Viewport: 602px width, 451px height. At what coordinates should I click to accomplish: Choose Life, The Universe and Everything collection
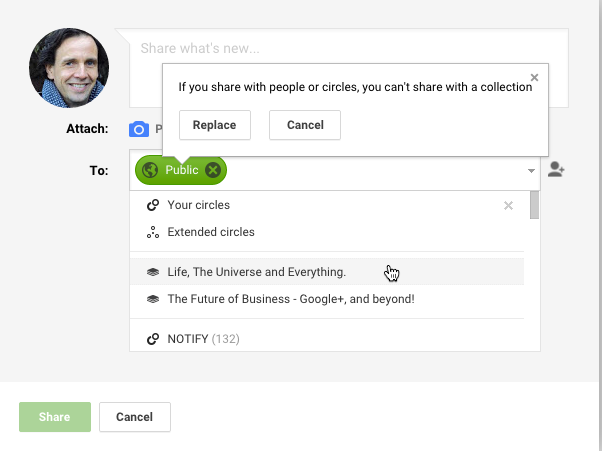(327, 272)
